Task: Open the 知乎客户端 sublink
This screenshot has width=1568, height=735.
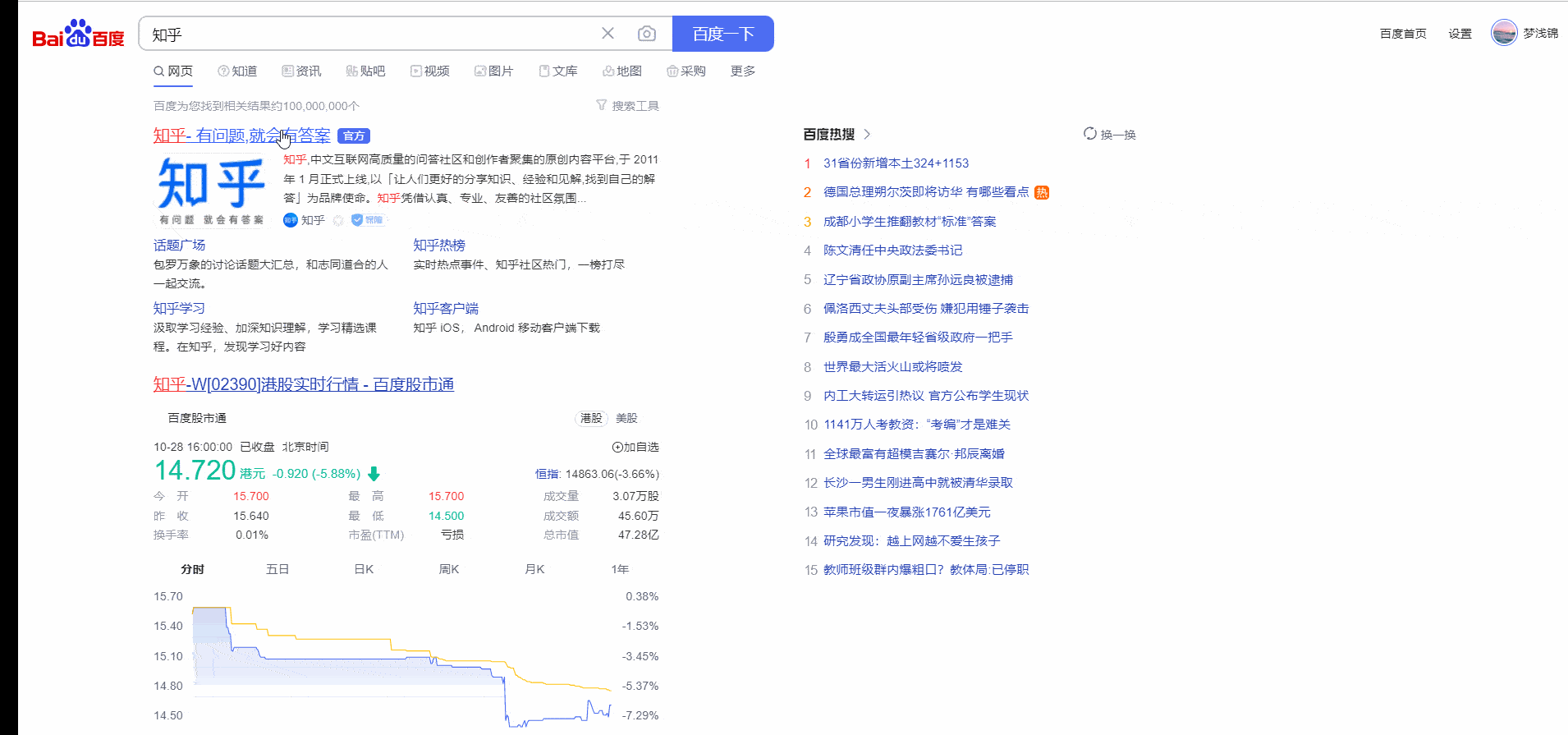Action: 446,309
